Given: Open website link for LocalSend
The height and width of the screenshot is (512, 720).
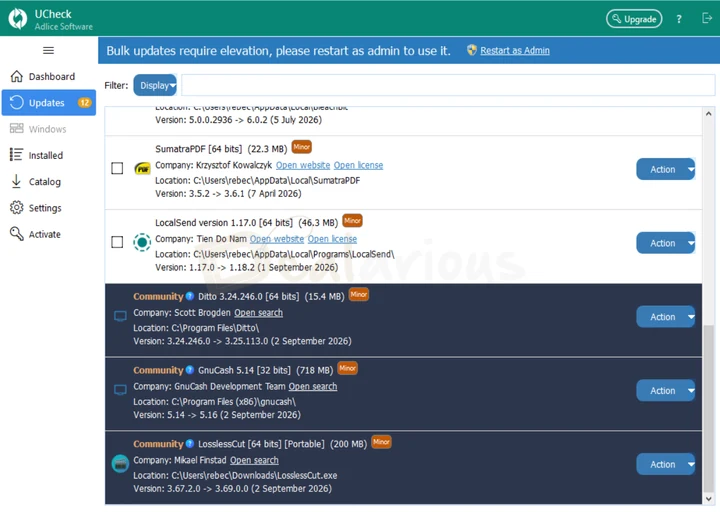Looking at the screenshot, I should tap(277, 239).
